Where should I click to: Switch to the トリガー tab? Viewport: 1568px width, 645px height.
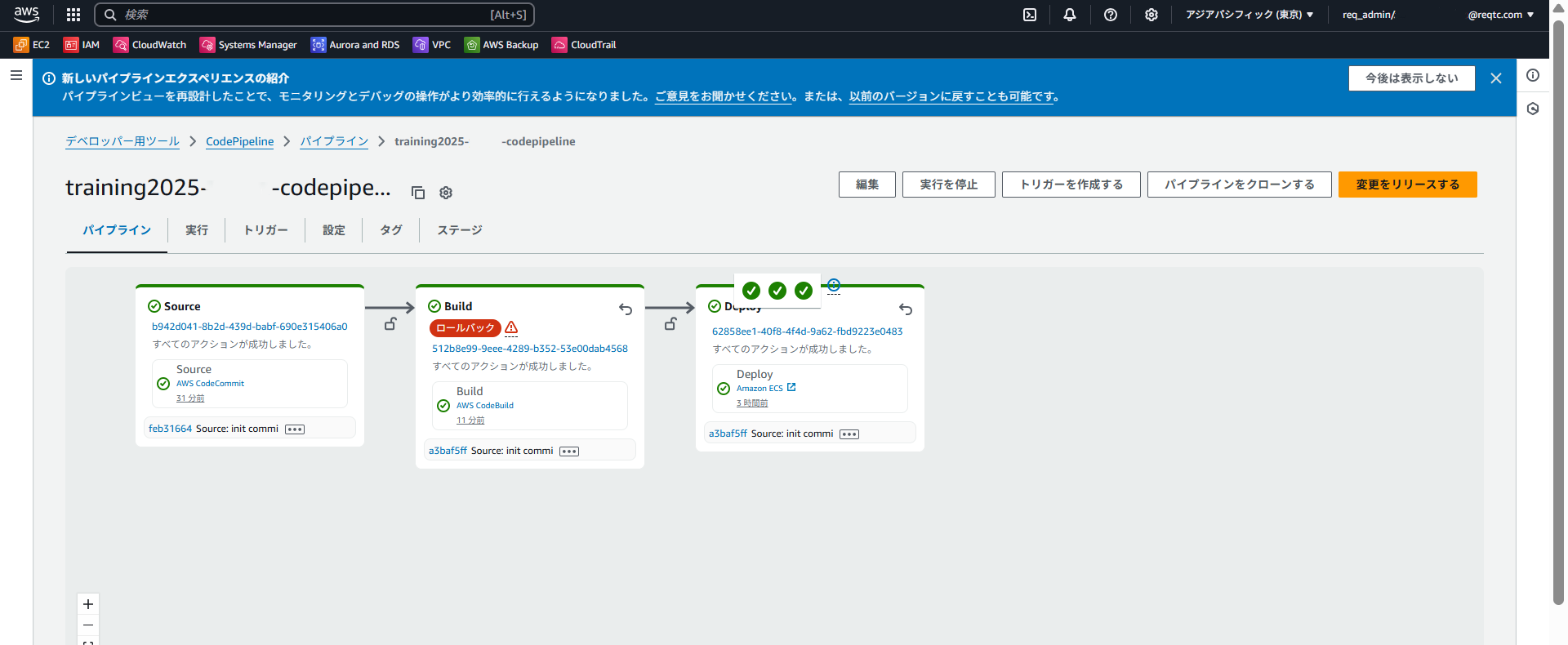click(x=265, y=230)
